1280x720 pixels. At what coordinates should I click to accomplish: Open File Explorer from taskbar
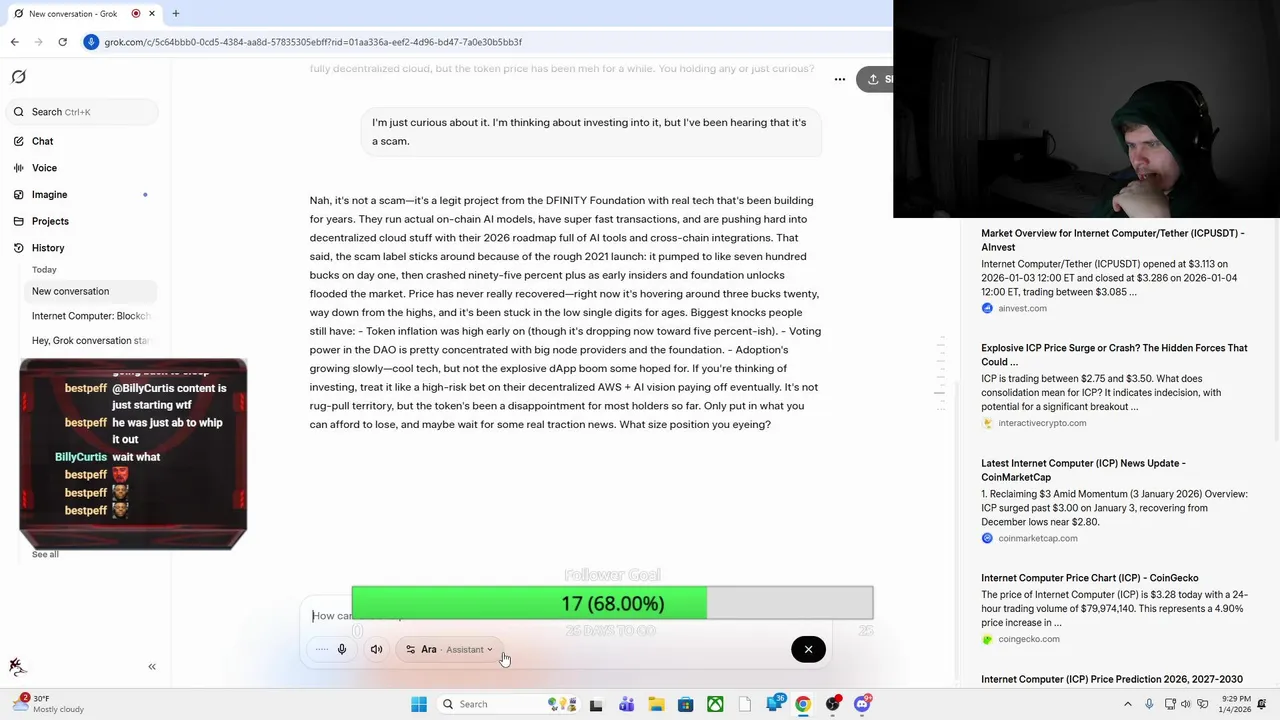pyautogui.click(x=656, y=704)
